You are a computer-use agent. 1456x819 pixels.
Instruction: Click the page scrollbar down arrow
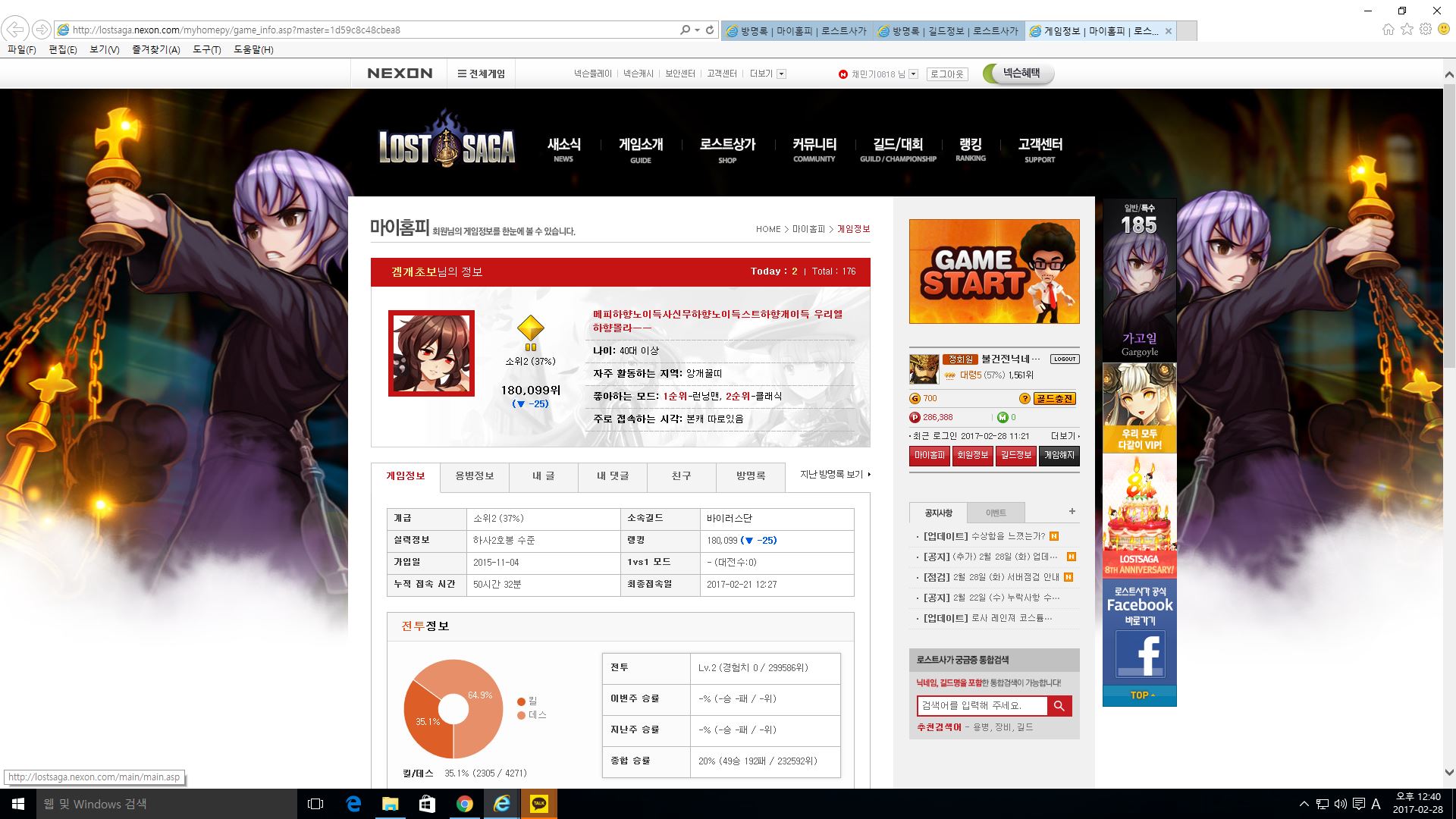1449,773
